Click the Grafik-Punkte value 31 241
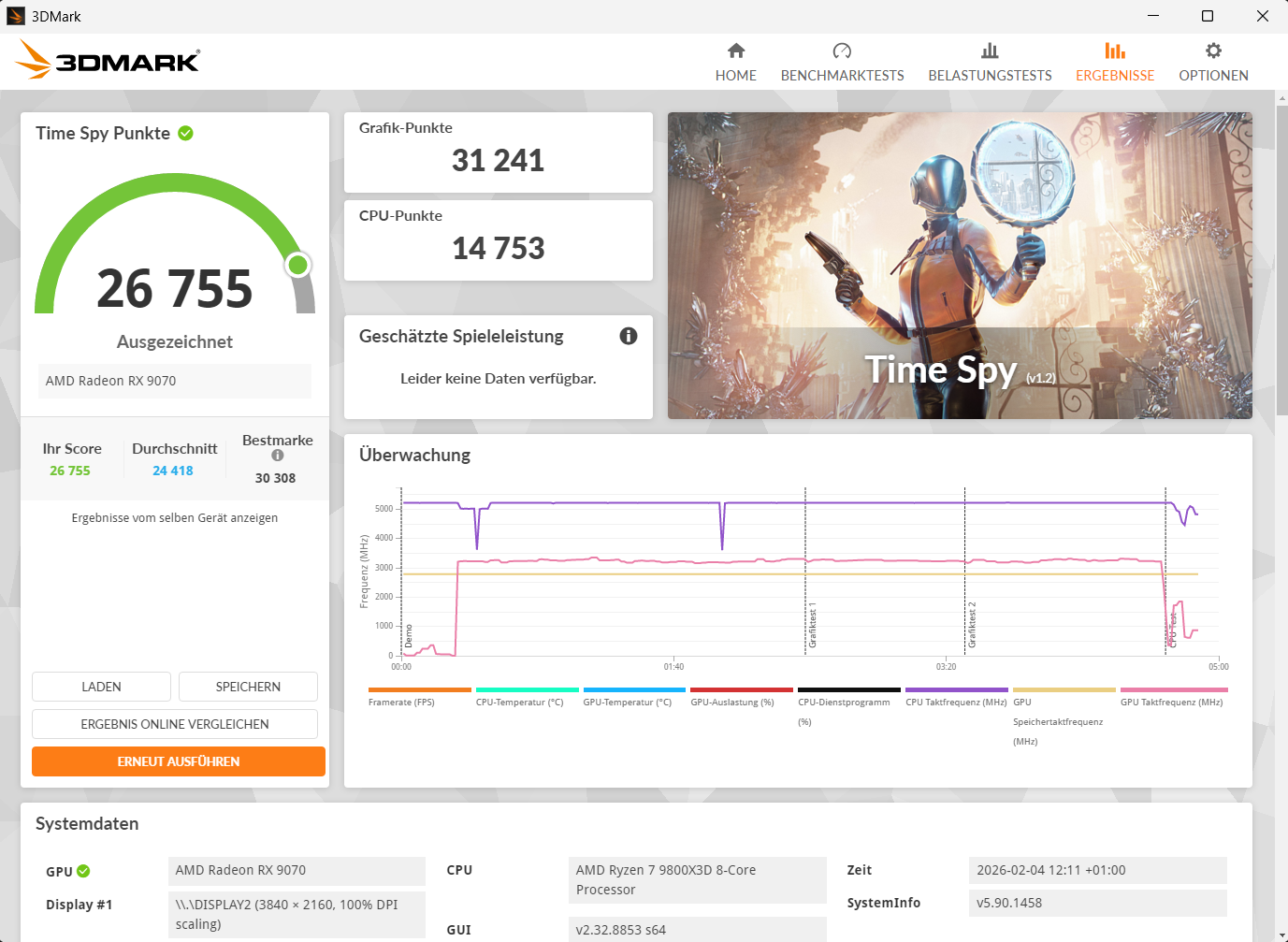This screenshot has height=942, width=1288. (x=498, y=161)
